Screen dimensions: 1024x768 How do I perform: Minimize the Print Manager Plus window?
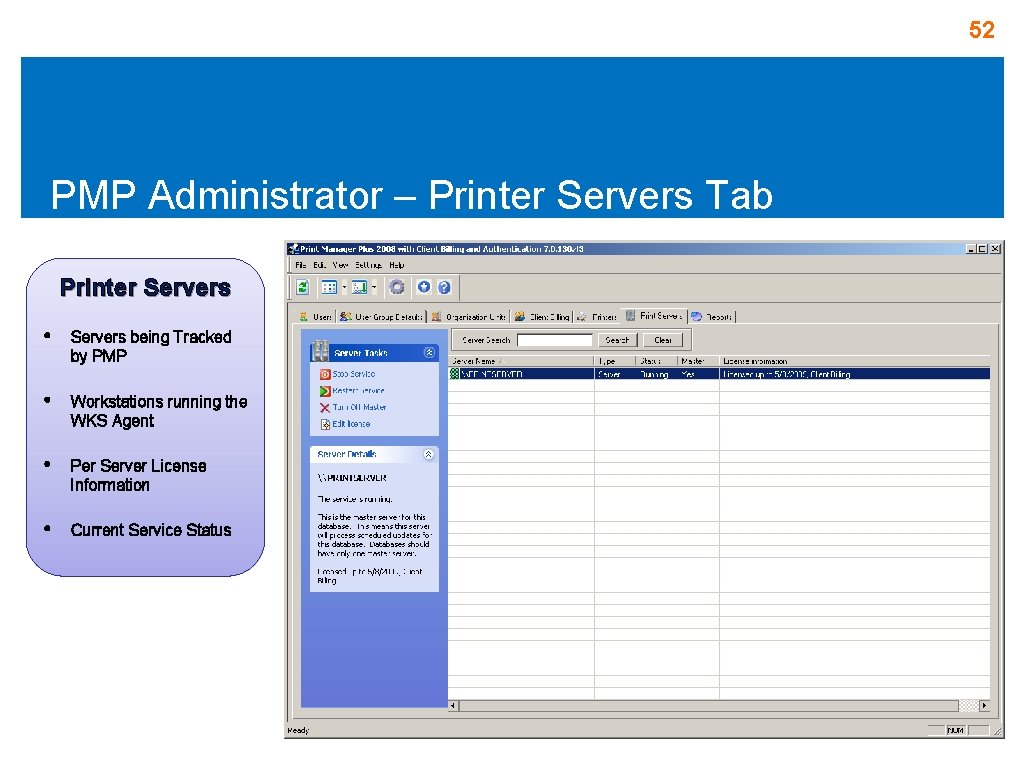pyautogui.click(x=971, y=249)
